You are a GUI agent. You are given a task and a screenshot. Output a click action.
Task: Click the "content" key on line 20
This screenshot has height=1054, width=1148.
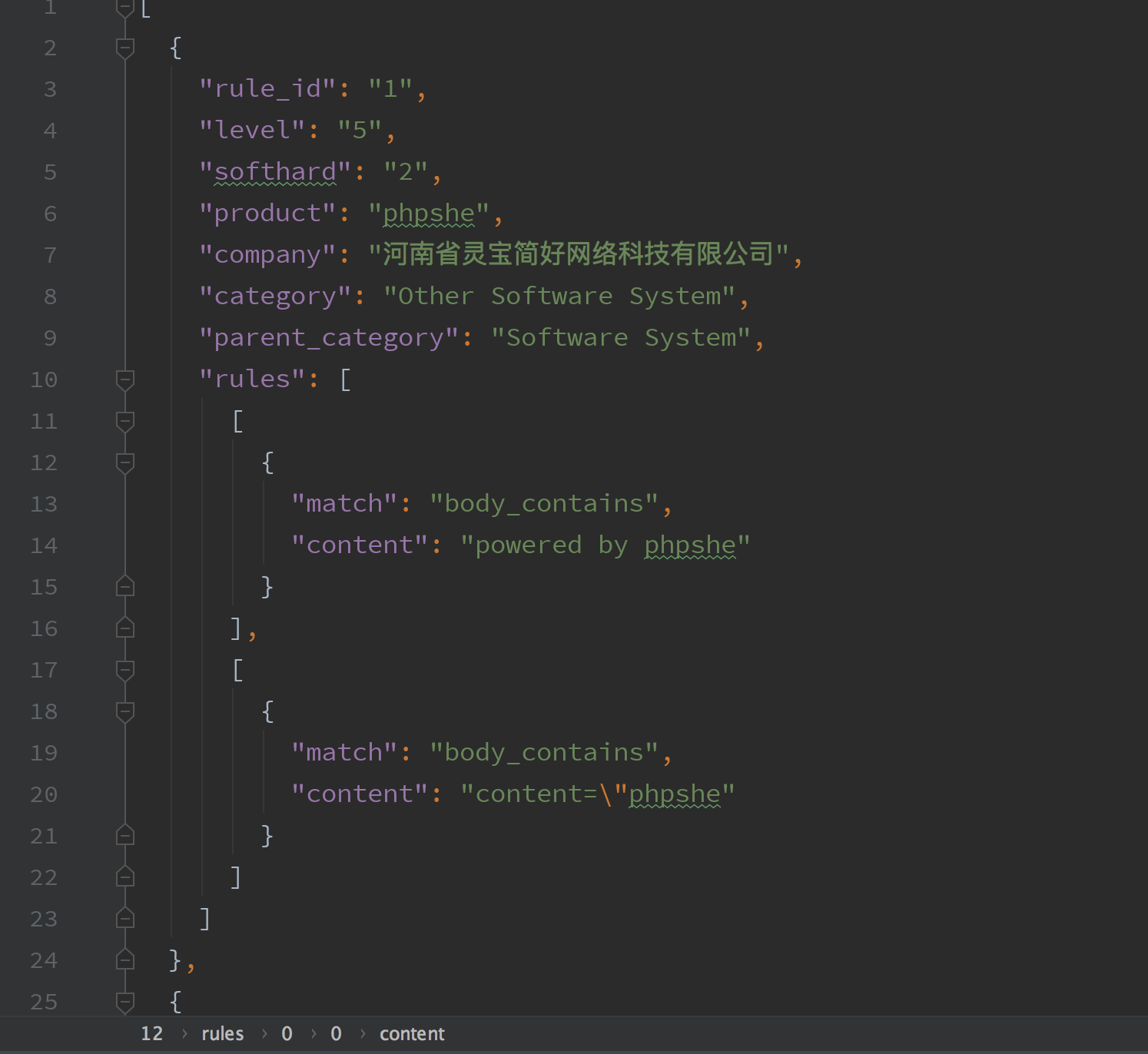pyautogui.click(x=360, y=794)
